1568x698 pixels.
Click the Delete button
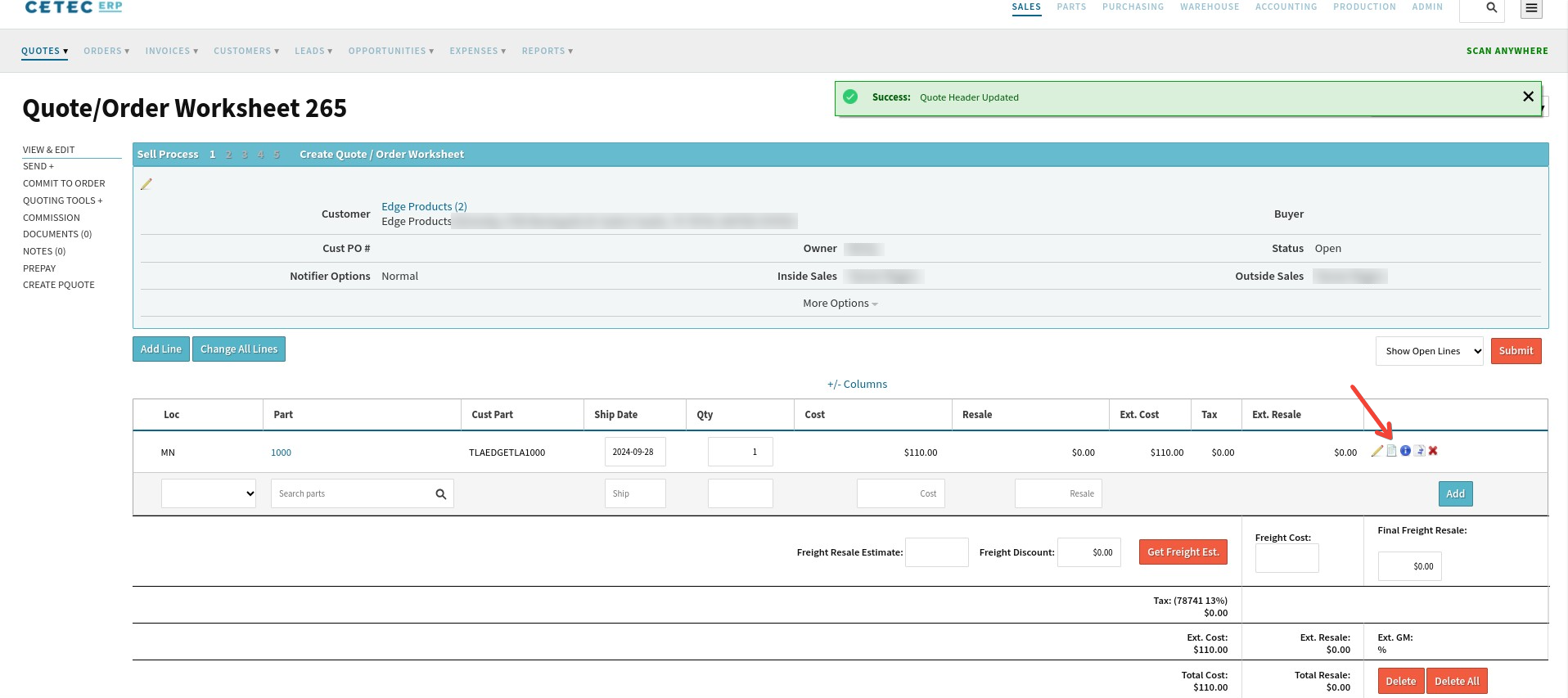[x=1401, y=681]
